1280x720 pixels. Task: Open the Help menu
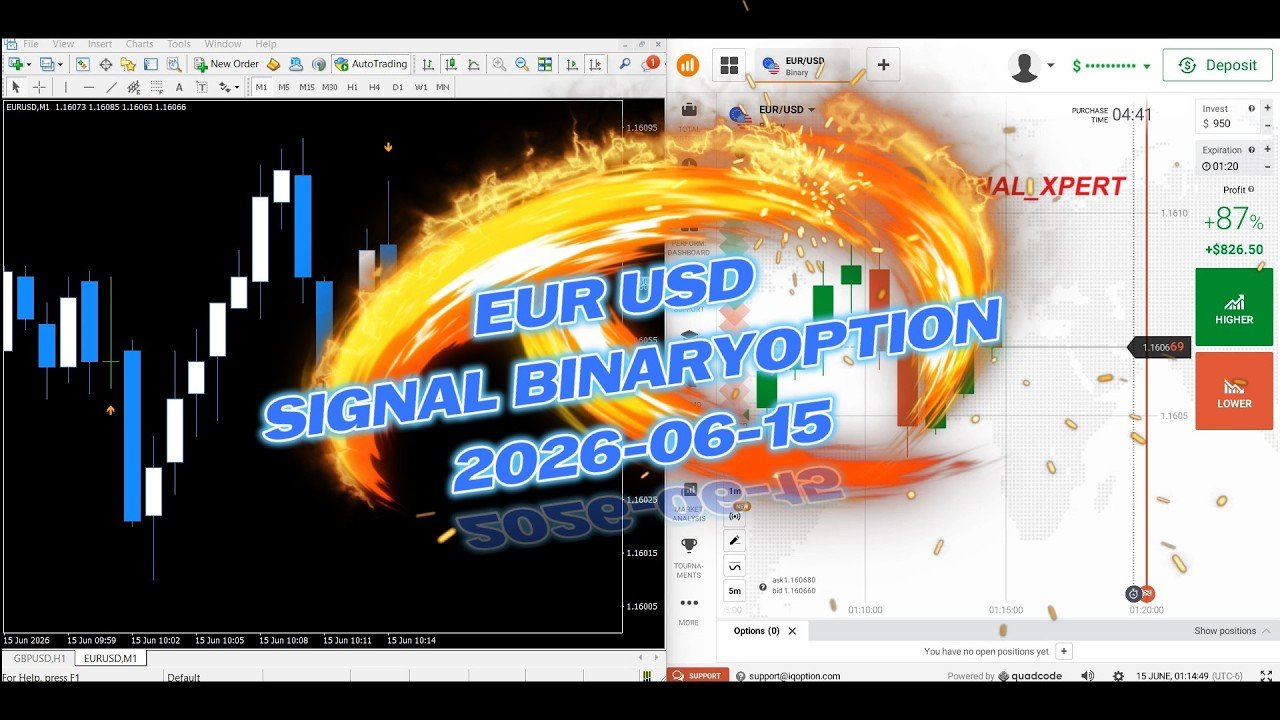point(266,44)
